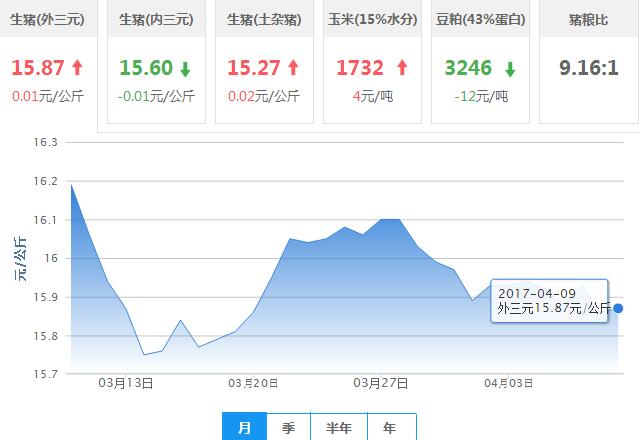639x440 pixels.
Task: Click the red up arrow beside 1732
Action: coord(401,68)
